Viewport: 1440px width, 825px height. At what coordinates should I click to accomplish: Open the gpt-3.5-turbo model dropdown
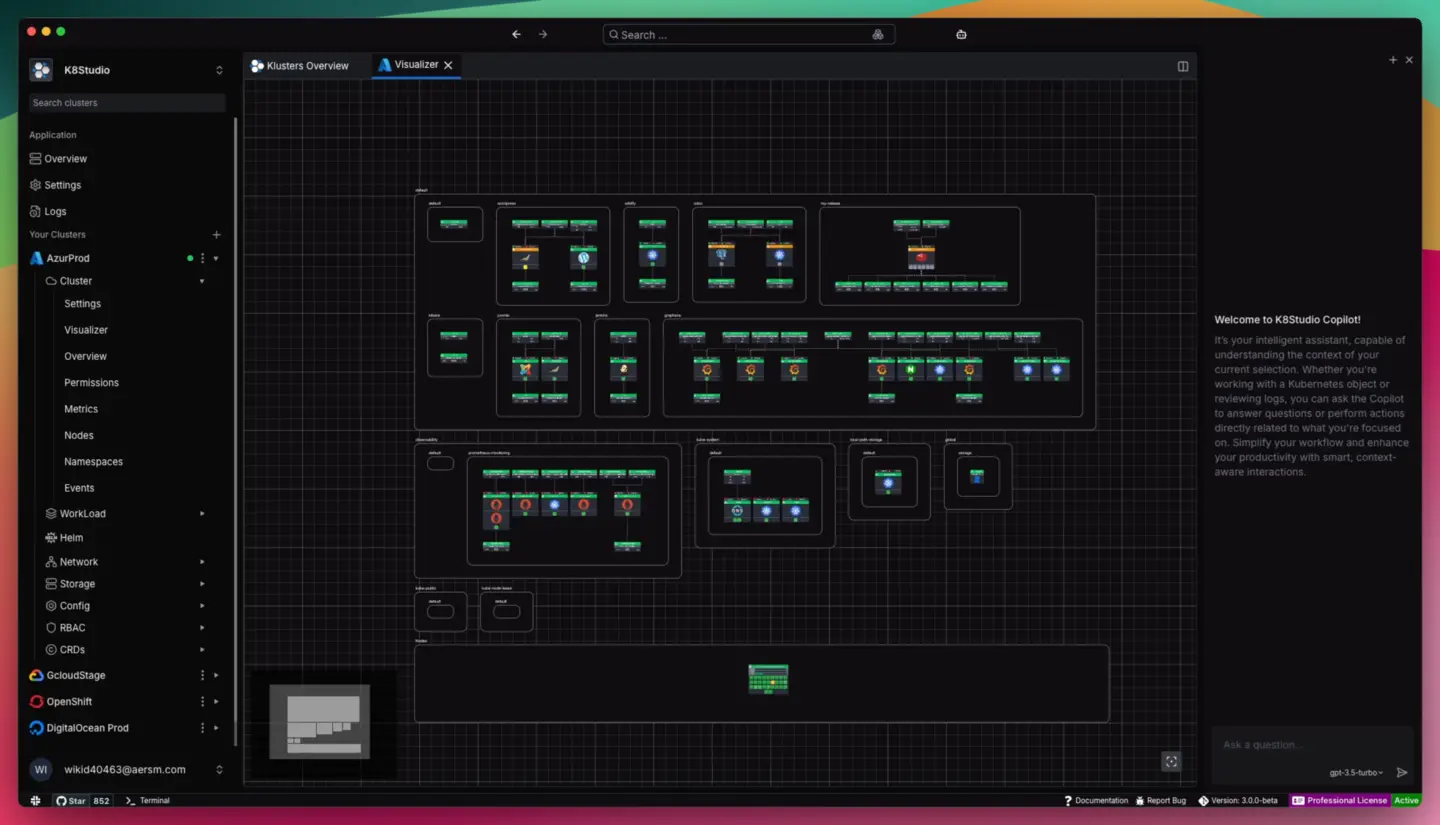[1357, 773]
